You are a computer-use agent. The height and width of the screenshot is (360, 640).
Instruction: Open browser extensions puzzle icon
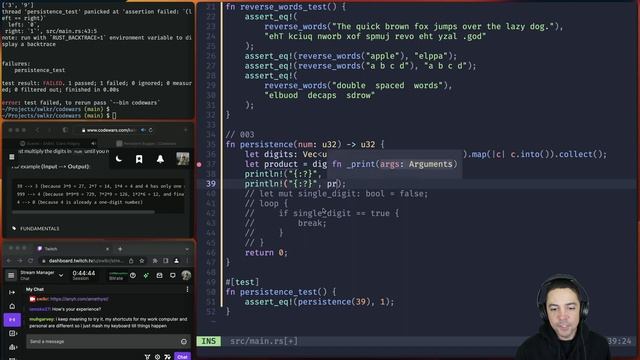(155, 260)
